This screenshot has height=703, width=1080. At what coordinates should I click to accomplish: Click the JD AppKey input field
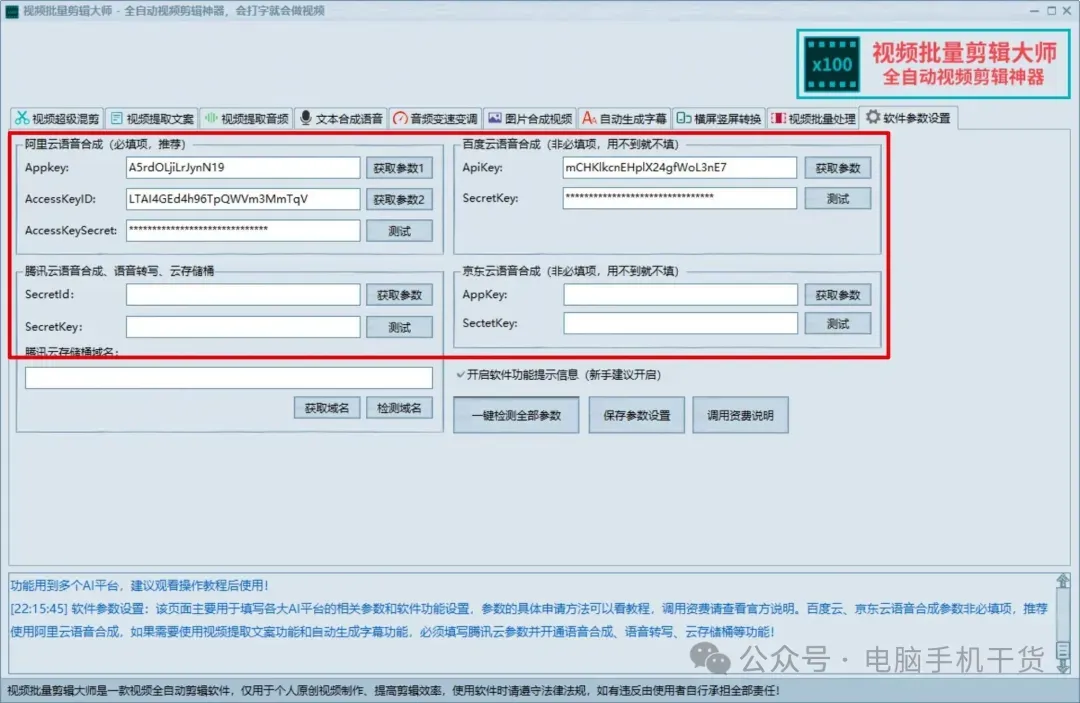tap(681, 295)
